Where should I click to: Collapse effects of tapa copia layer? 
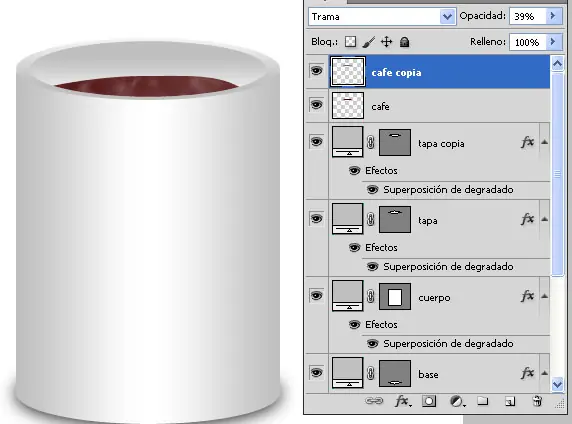point(544,142)
